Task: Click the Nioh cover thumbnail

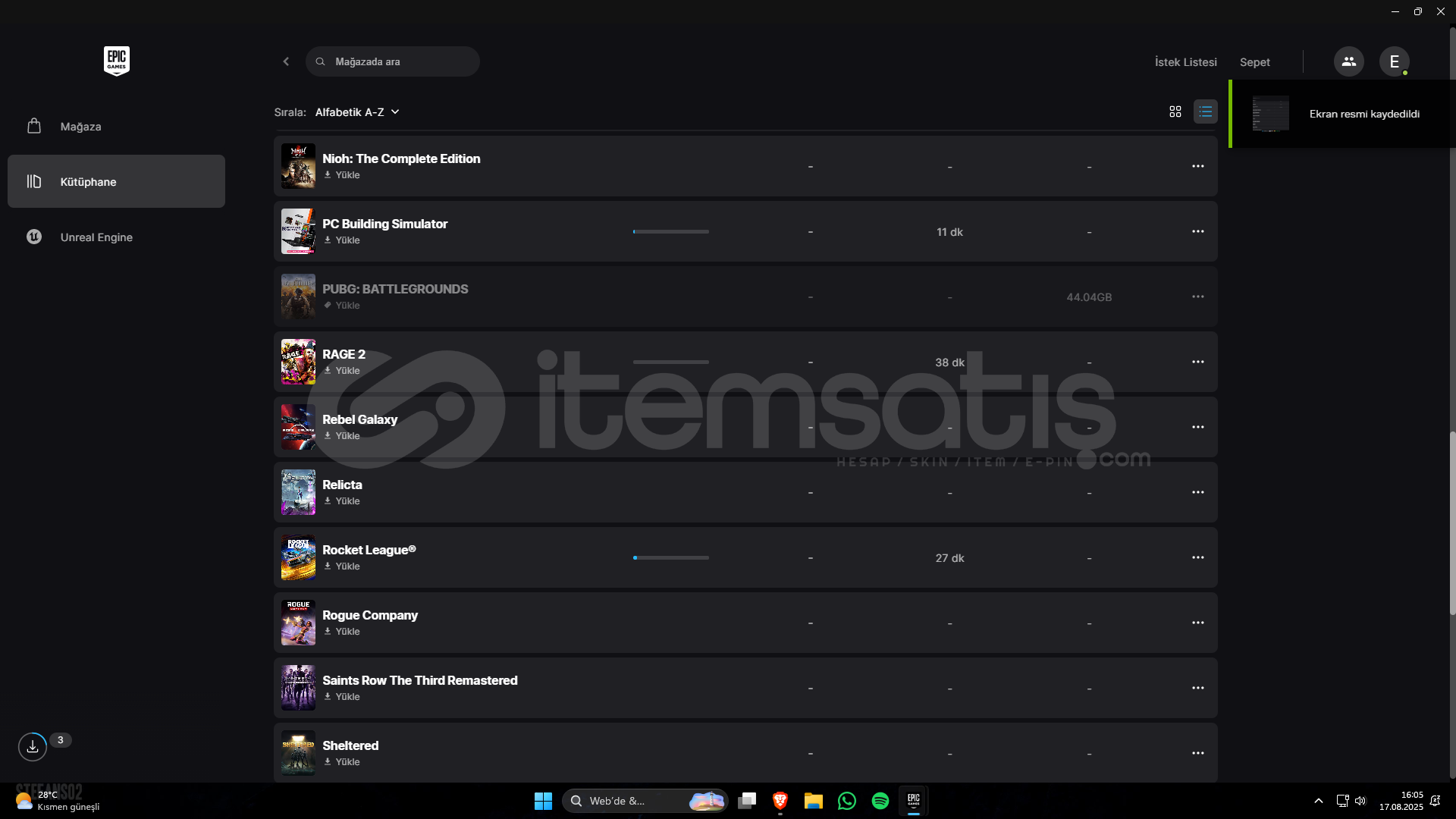Action: point(298,166)
